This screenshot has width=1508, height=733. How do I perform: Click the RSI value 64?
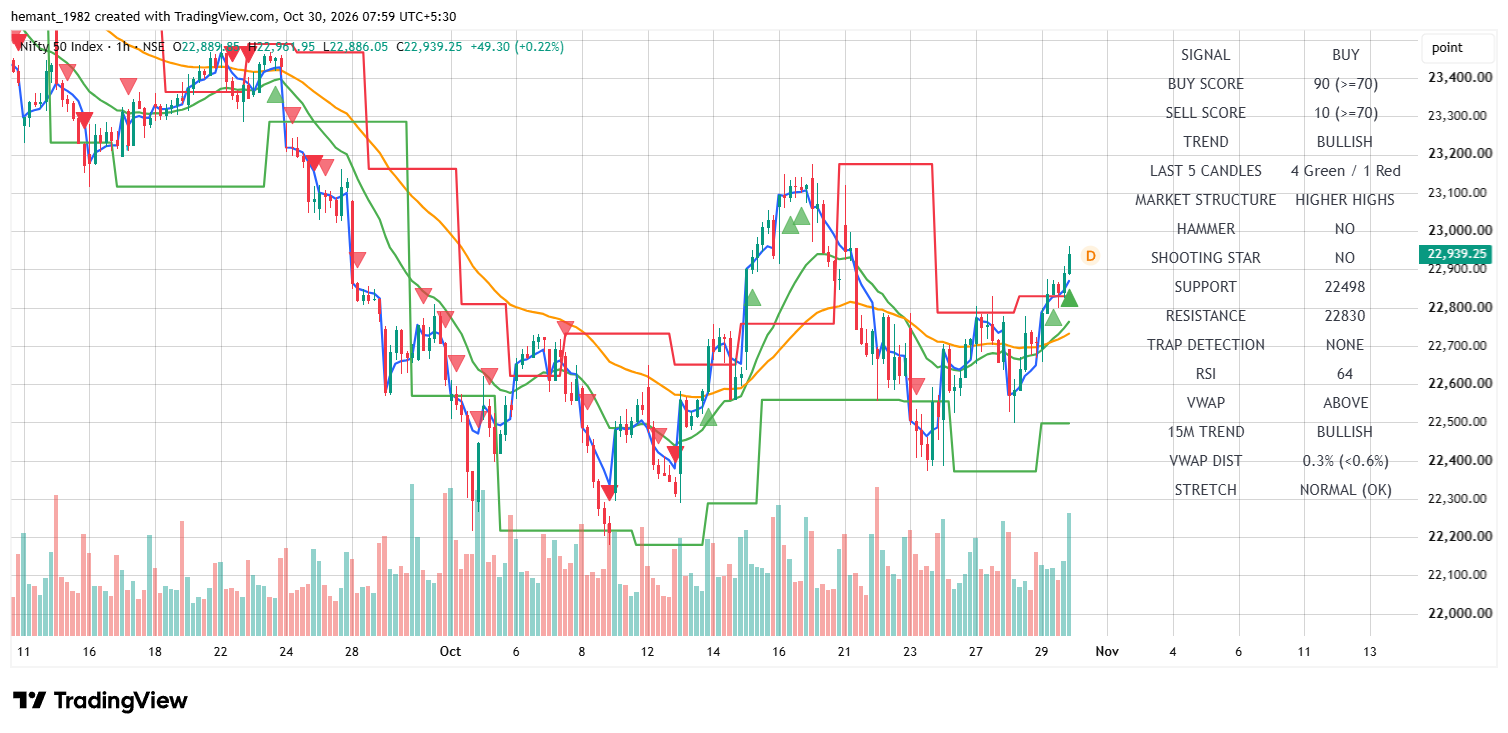pyautogui.click(x=1345, y=374)
